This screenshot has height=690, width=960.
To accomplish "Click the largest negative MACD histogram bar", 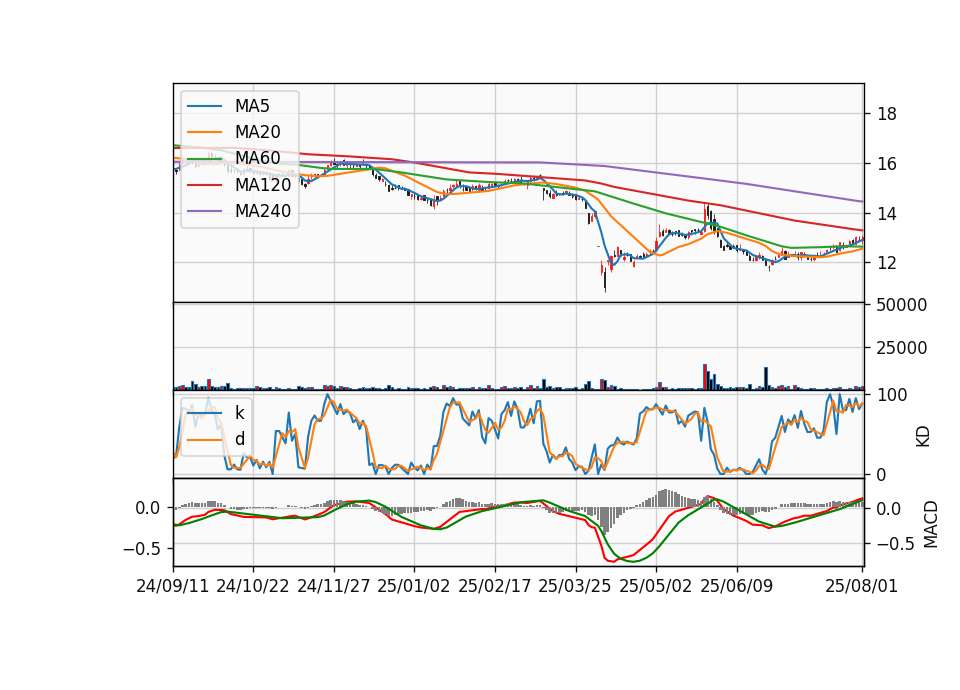I will (606, 520).
